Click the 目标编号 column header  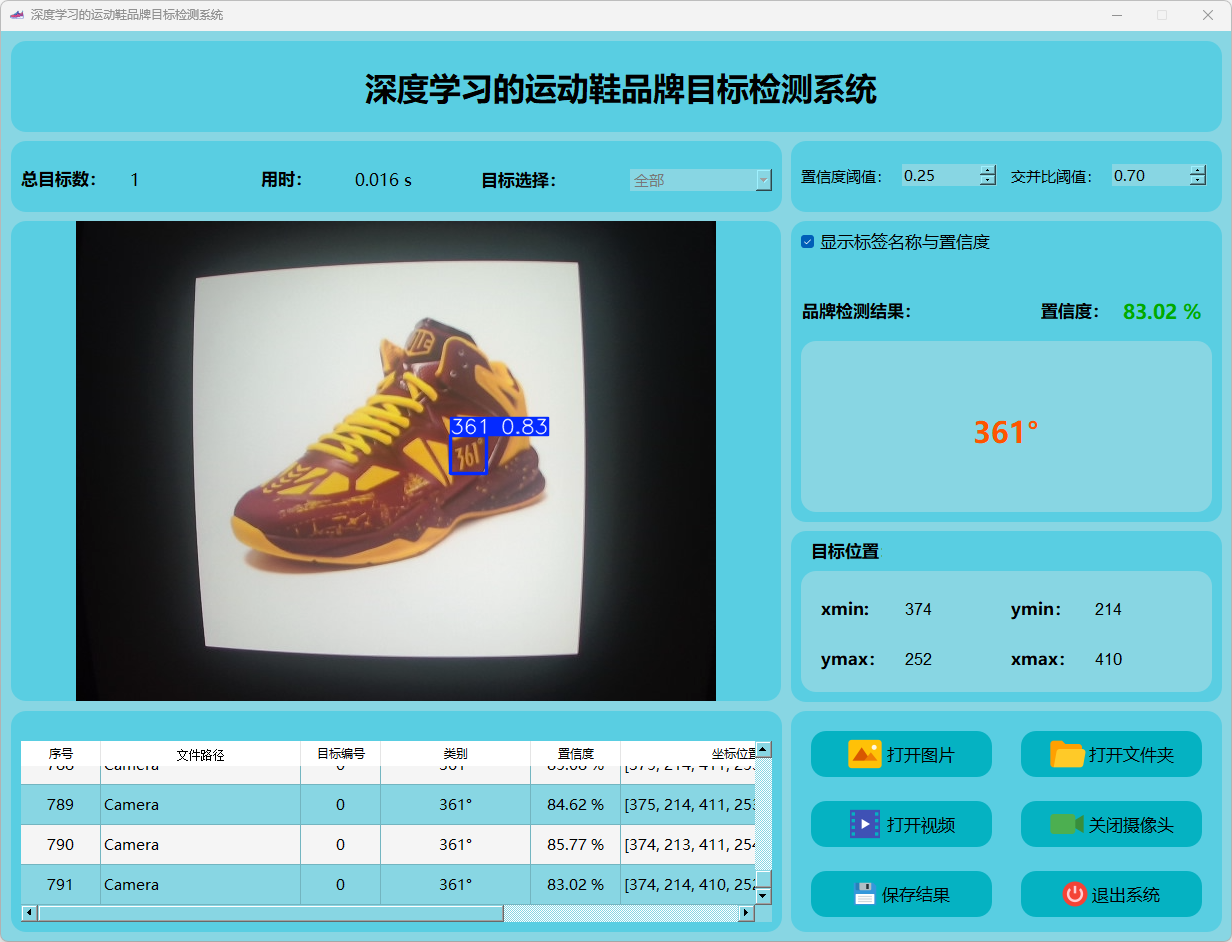340,754
